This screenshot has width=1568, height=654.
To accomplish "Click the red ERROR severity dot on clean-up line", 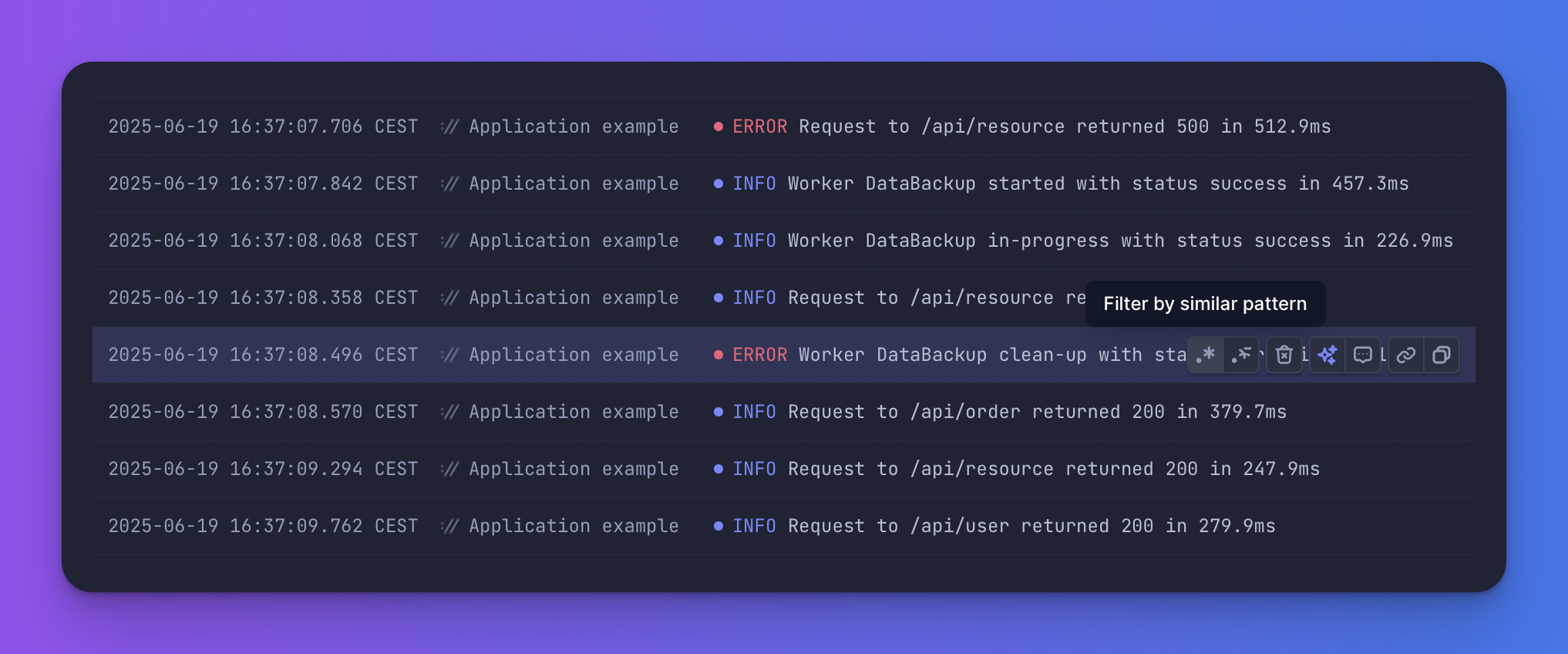I will click(x=717, y=355).
